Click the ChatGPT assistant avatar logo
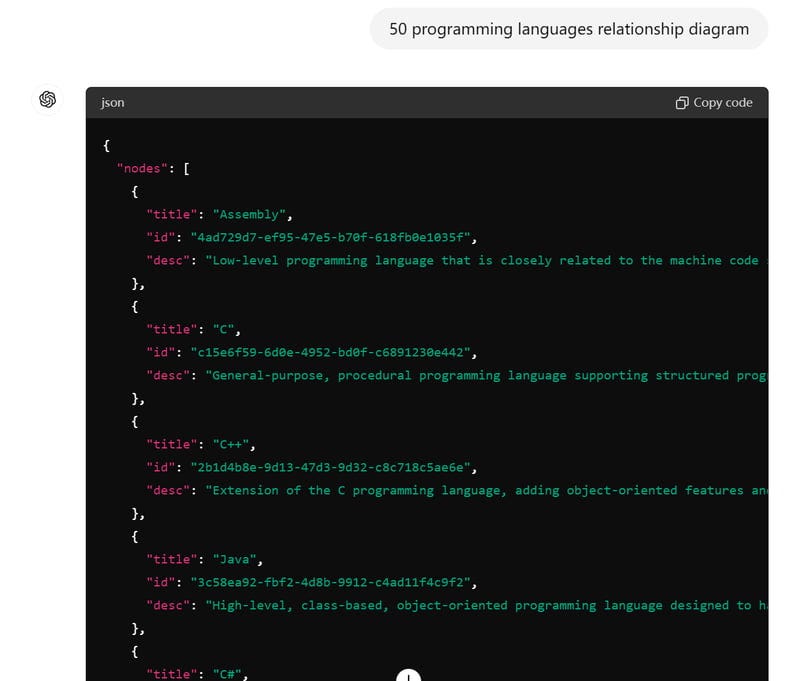This screenshot has width=800, height=681. (47, 100)
